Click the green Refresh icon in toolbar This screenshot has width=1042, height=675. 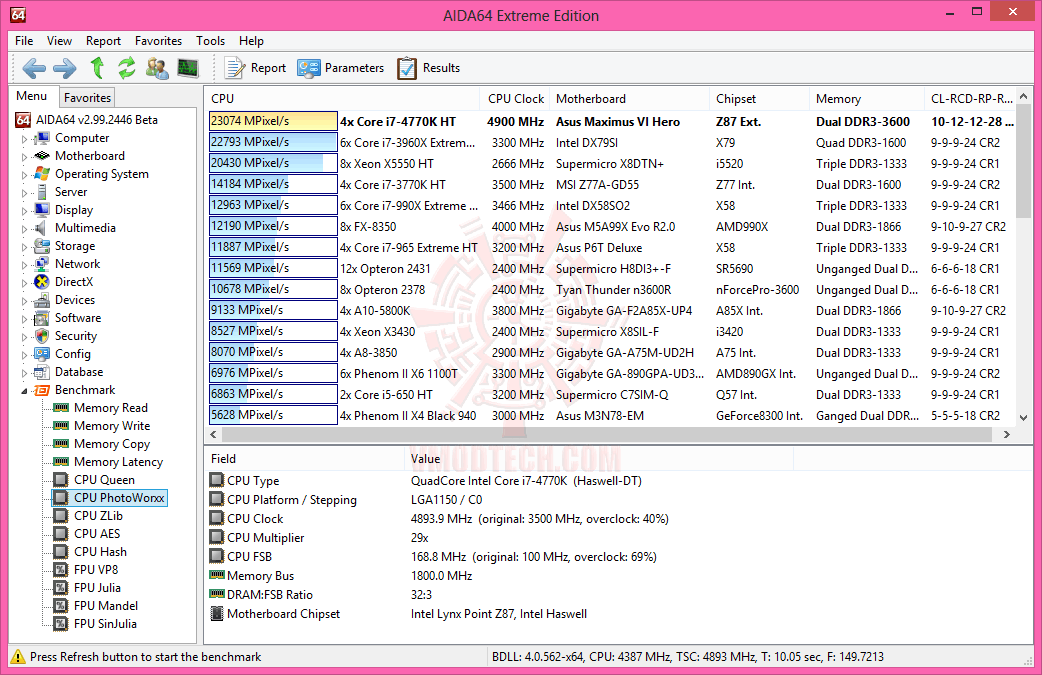coord(126,68)
